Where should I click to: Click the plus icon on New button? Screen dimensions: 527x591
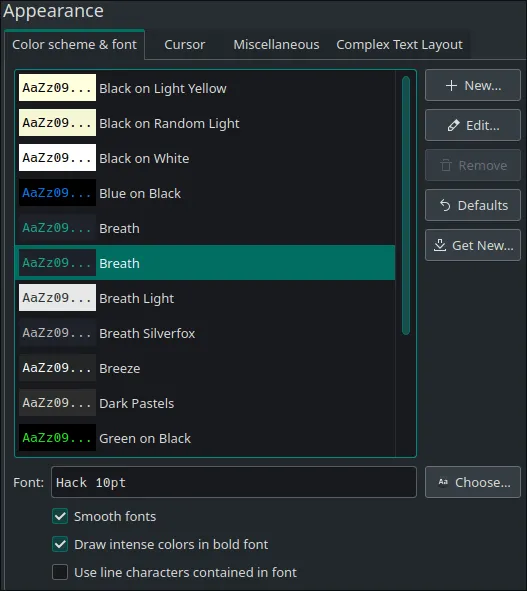(451, 86)
